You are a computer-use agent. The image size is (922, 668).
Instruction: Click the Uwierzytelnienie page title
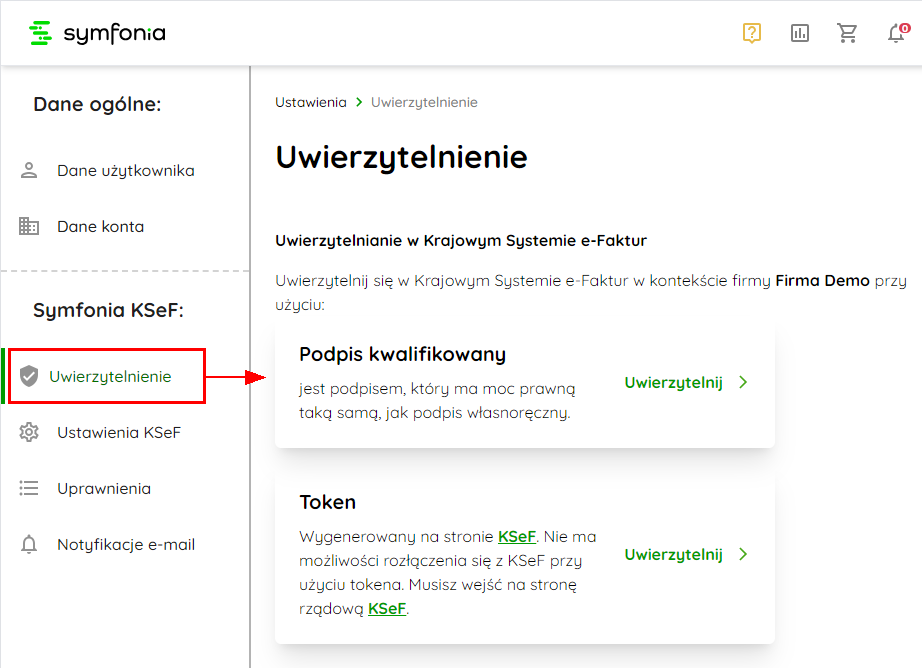click(x=402, y=158)
